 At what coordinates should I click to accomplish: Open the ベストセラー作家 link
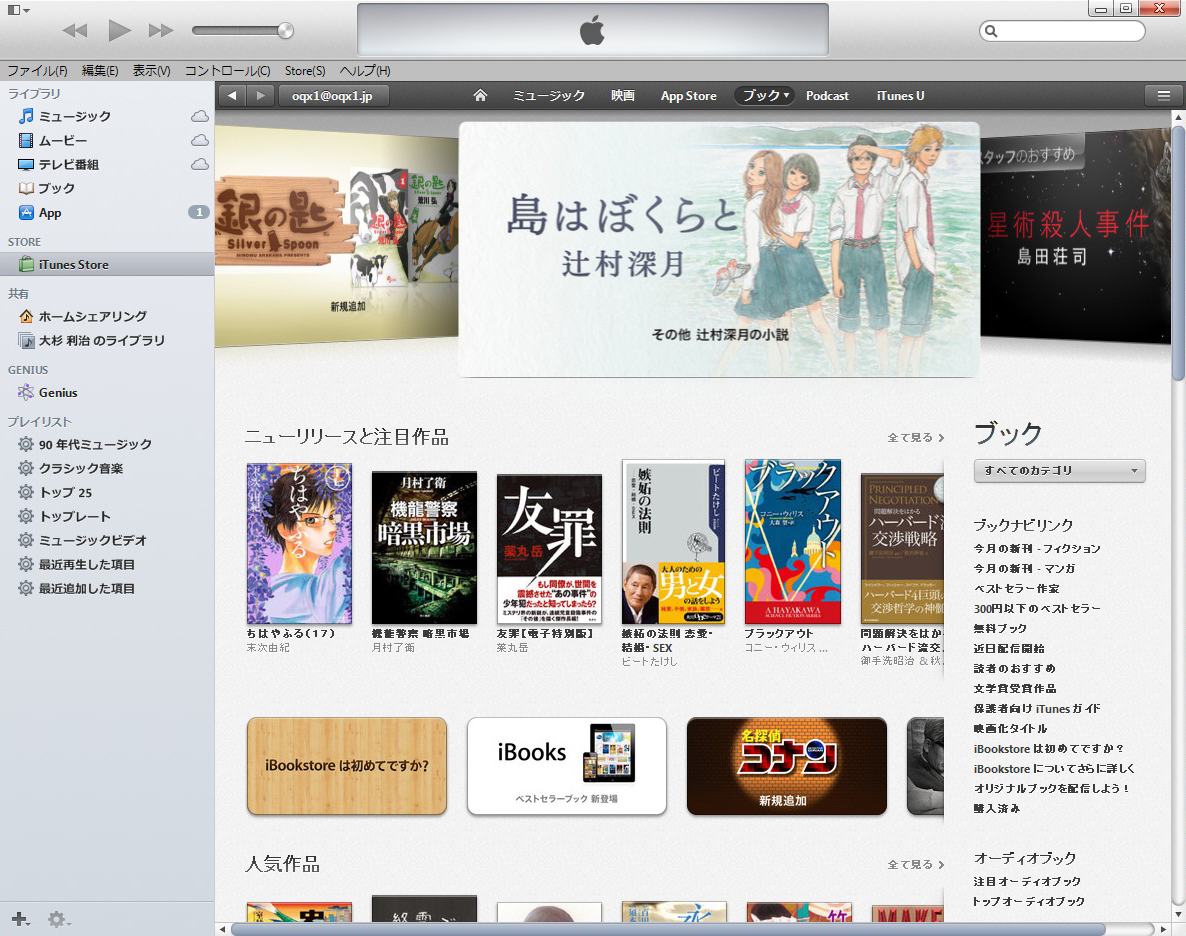pos(1017,588)
